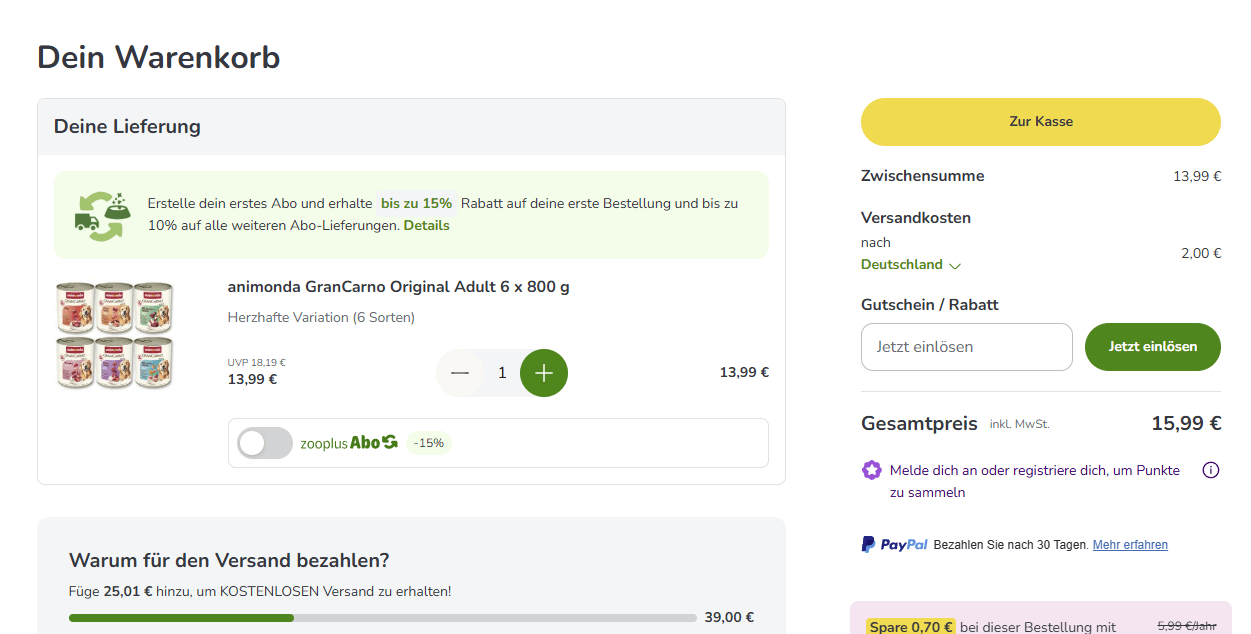Toggle the zooplus Abo switch

pos(265,443)
